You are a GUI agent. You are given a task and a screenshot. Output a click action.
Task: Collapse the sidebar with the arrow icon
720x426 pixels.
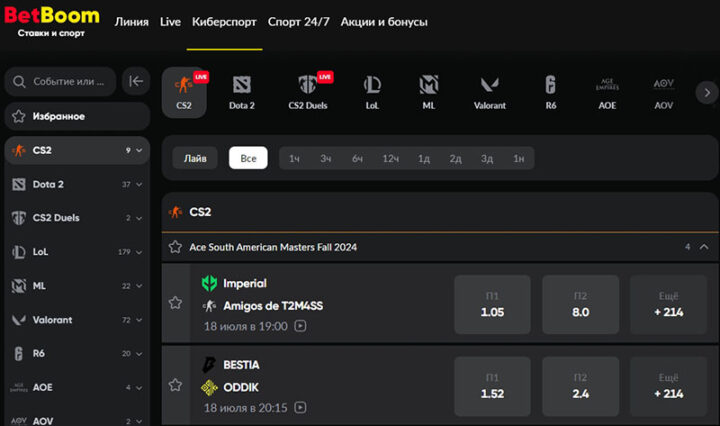[x=136, y=82]
